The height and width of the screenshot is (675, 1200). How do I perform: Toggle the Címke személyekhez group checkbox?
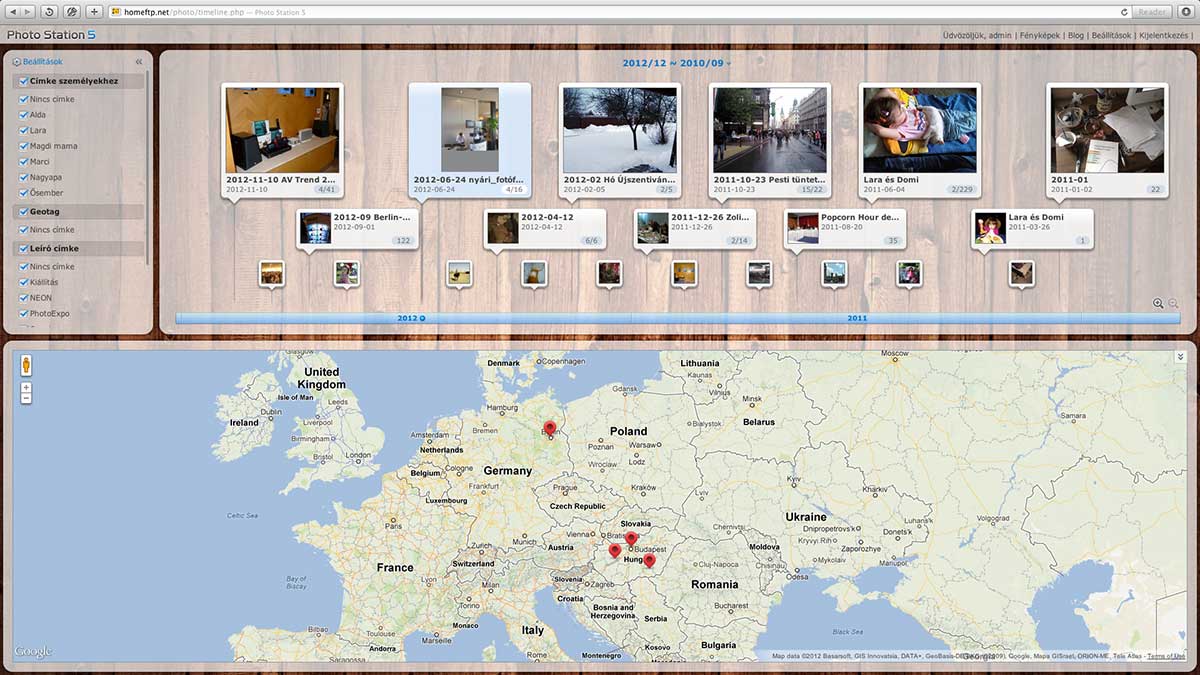pos(23,81)
